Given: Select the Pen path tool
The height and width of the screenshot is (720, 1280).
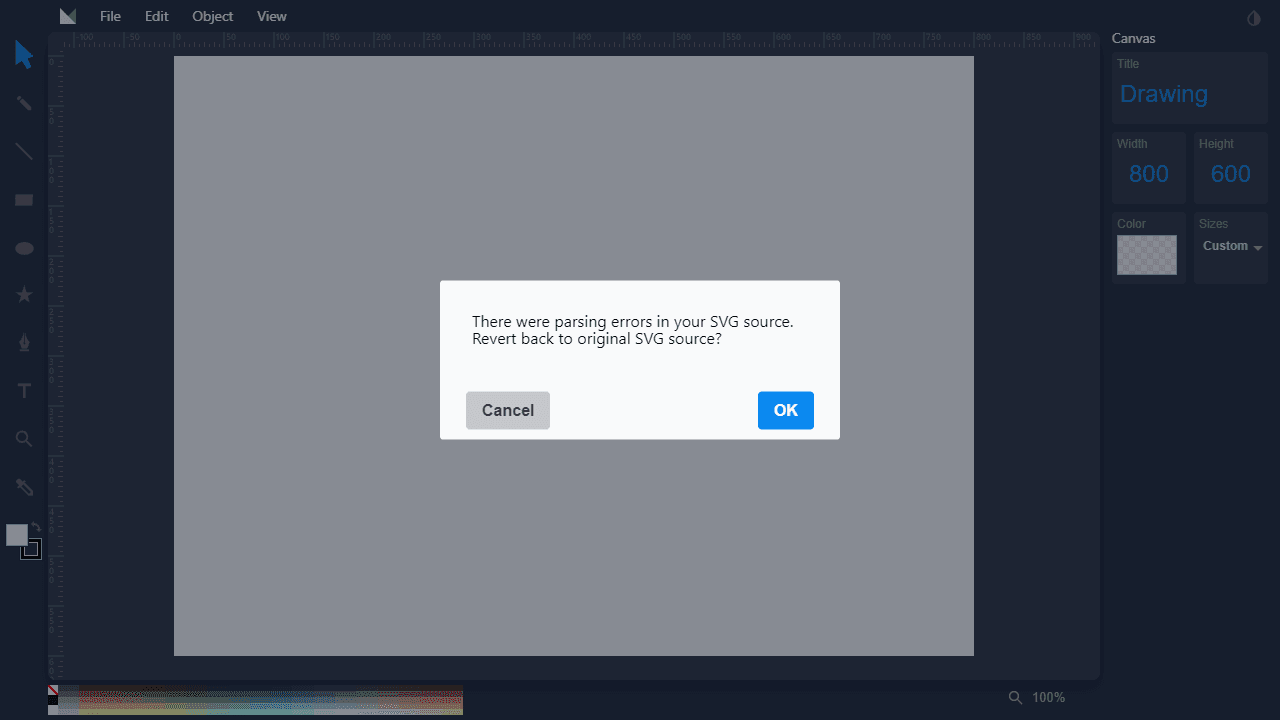Looking at the screenshot, I should tap(24, 343).
